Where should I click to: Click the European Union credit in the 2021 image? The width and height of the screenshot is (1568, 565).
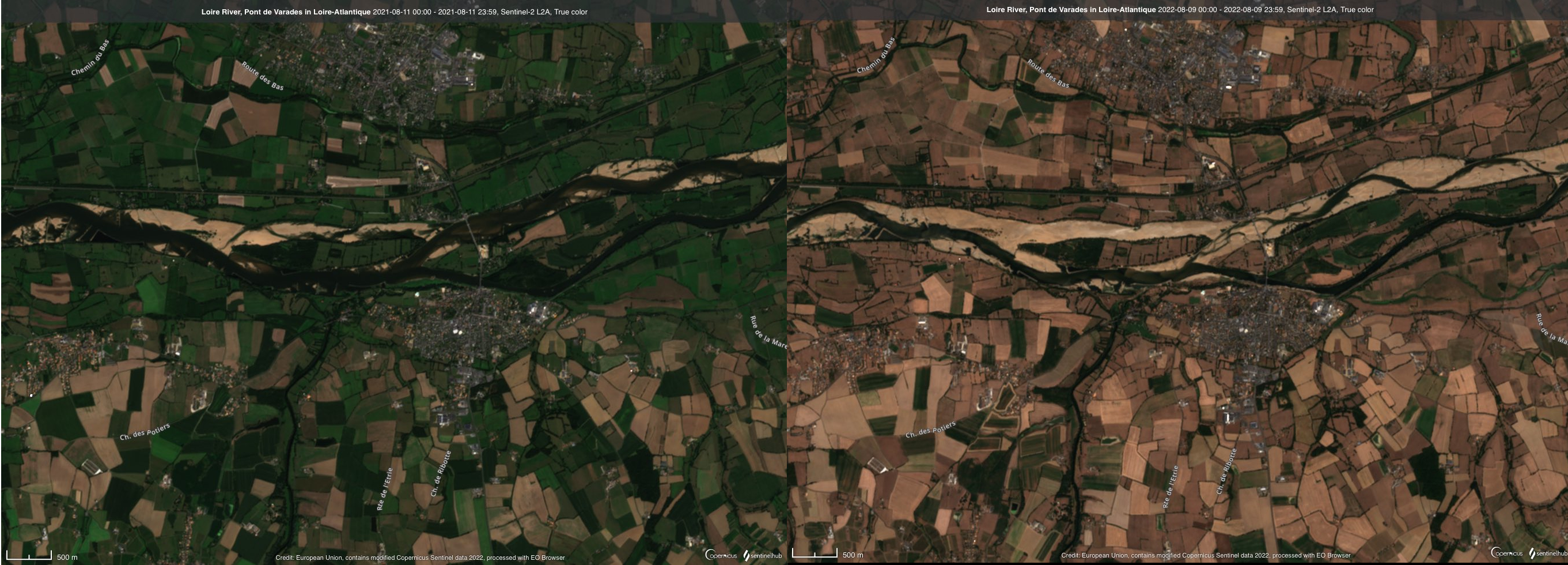[420, 558]
